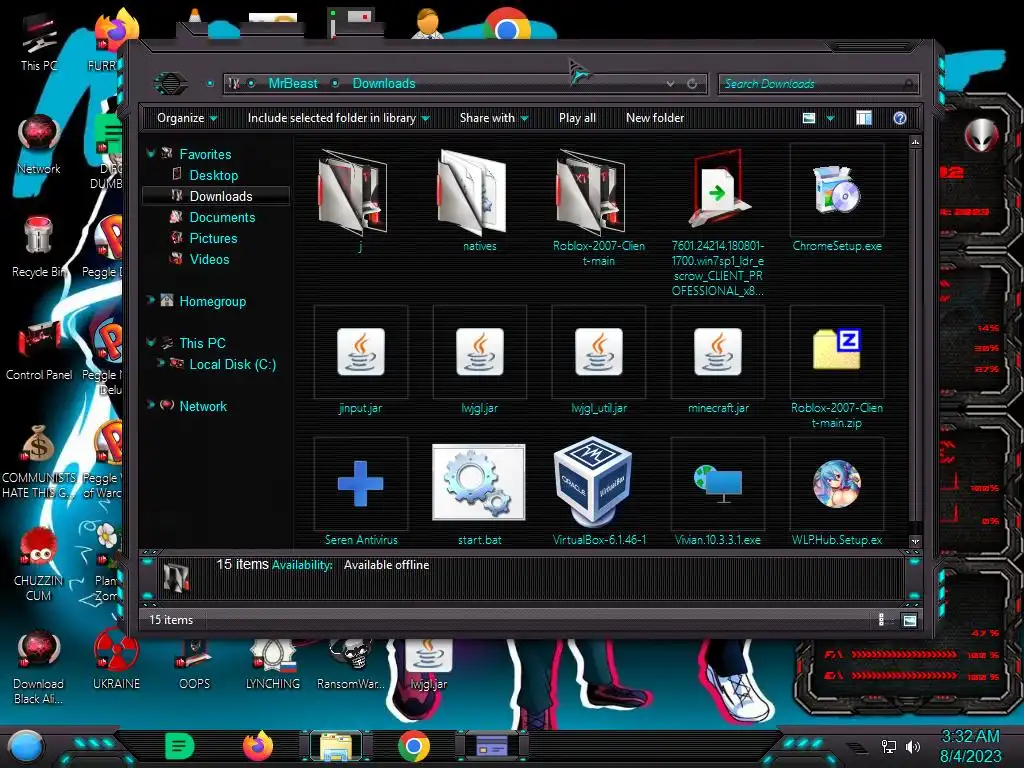
Task: Open Explorer help question mark icon
Action: pyautogui.click(x=900, y=118)
